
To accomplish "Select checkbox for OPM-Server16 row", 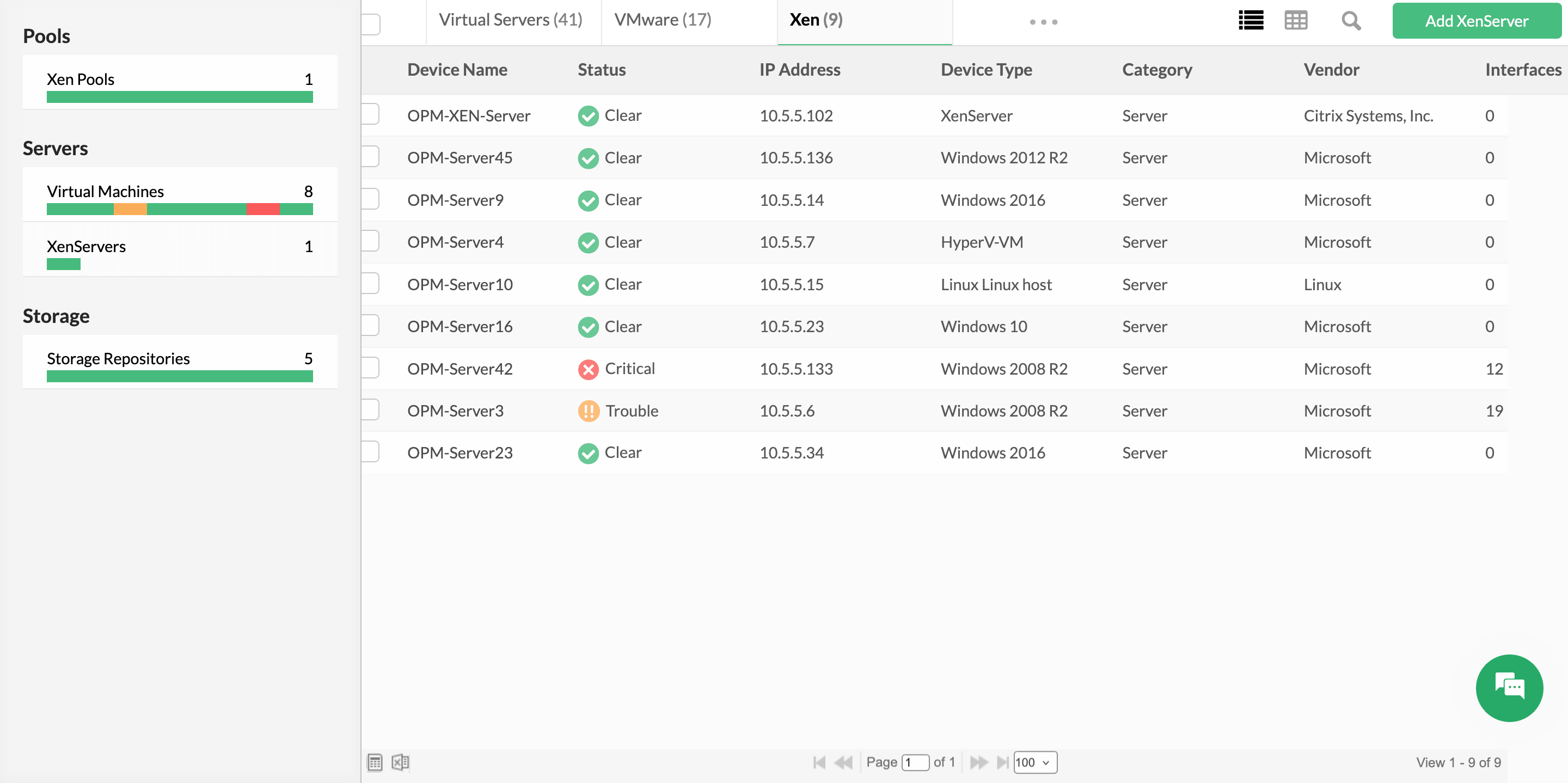I will tap(370, 325).
